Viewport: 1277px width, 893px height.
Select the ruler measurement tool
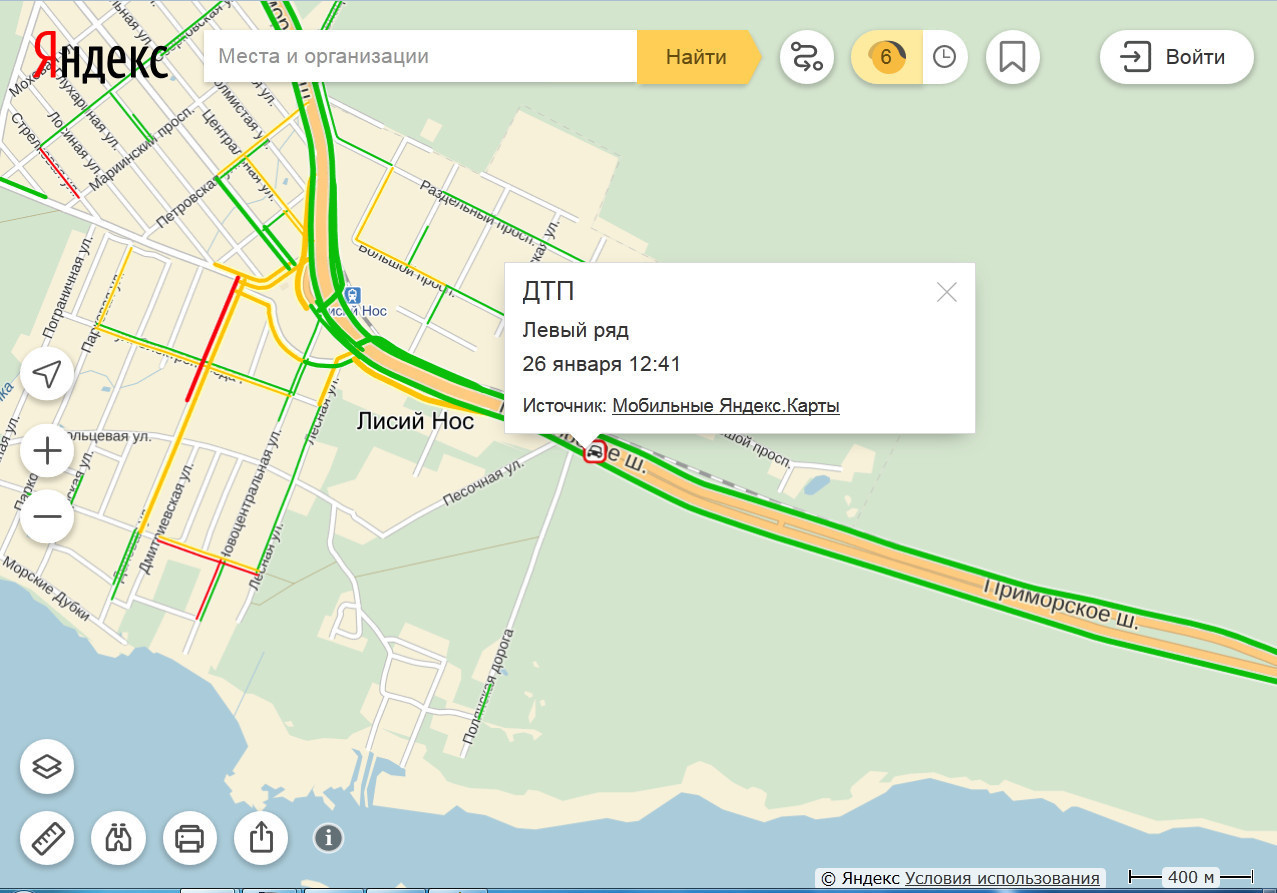47,838
